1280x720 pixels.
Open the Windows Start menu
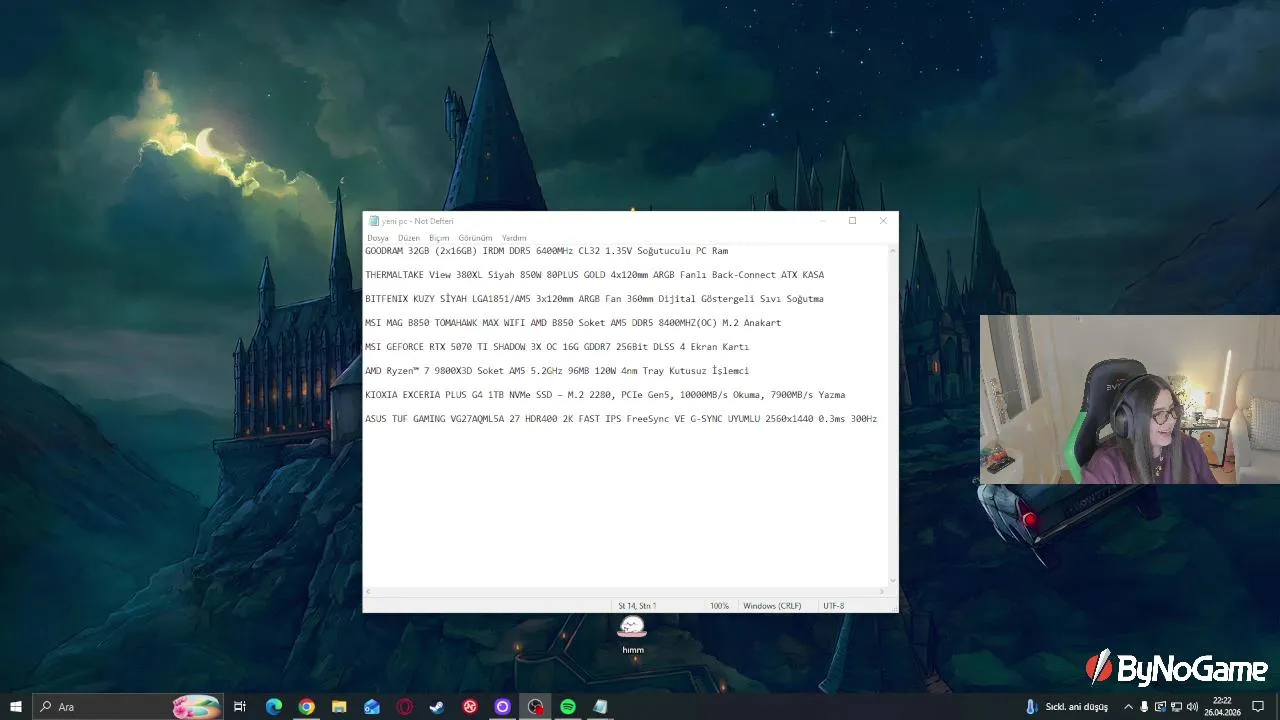tap(16, 707)
